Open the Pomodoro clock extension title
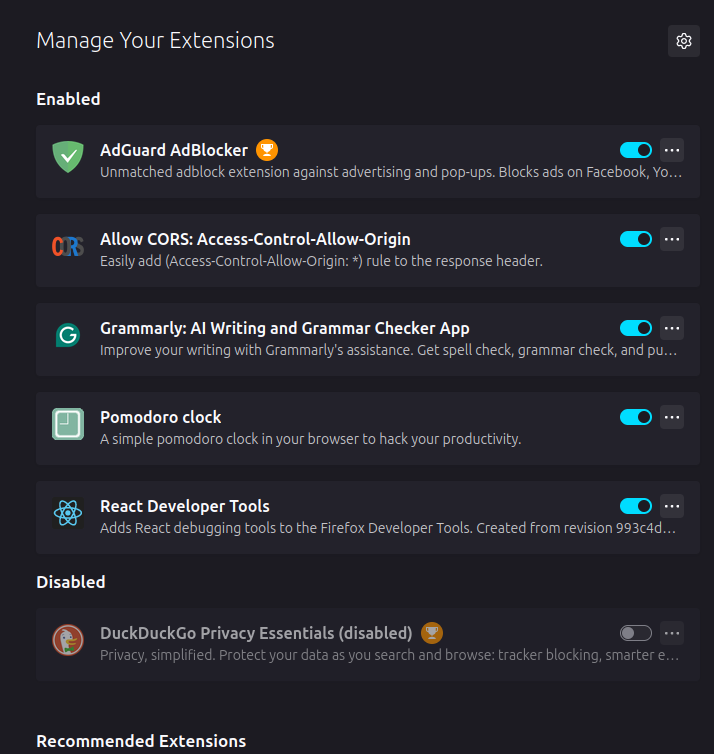Screen dimensions: 714x754 [161, 417]
